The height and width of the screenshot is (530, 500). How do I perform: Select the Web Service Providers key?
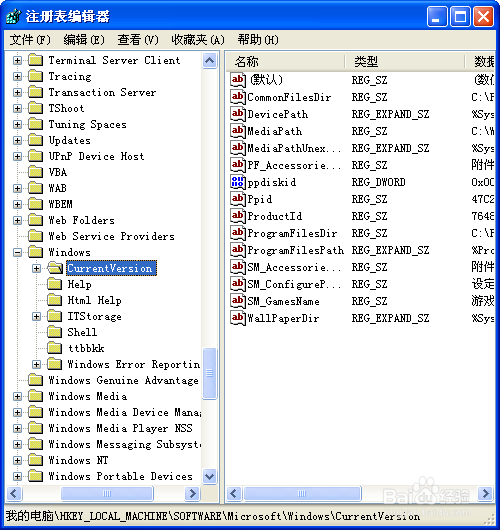[x=112, y=236]
